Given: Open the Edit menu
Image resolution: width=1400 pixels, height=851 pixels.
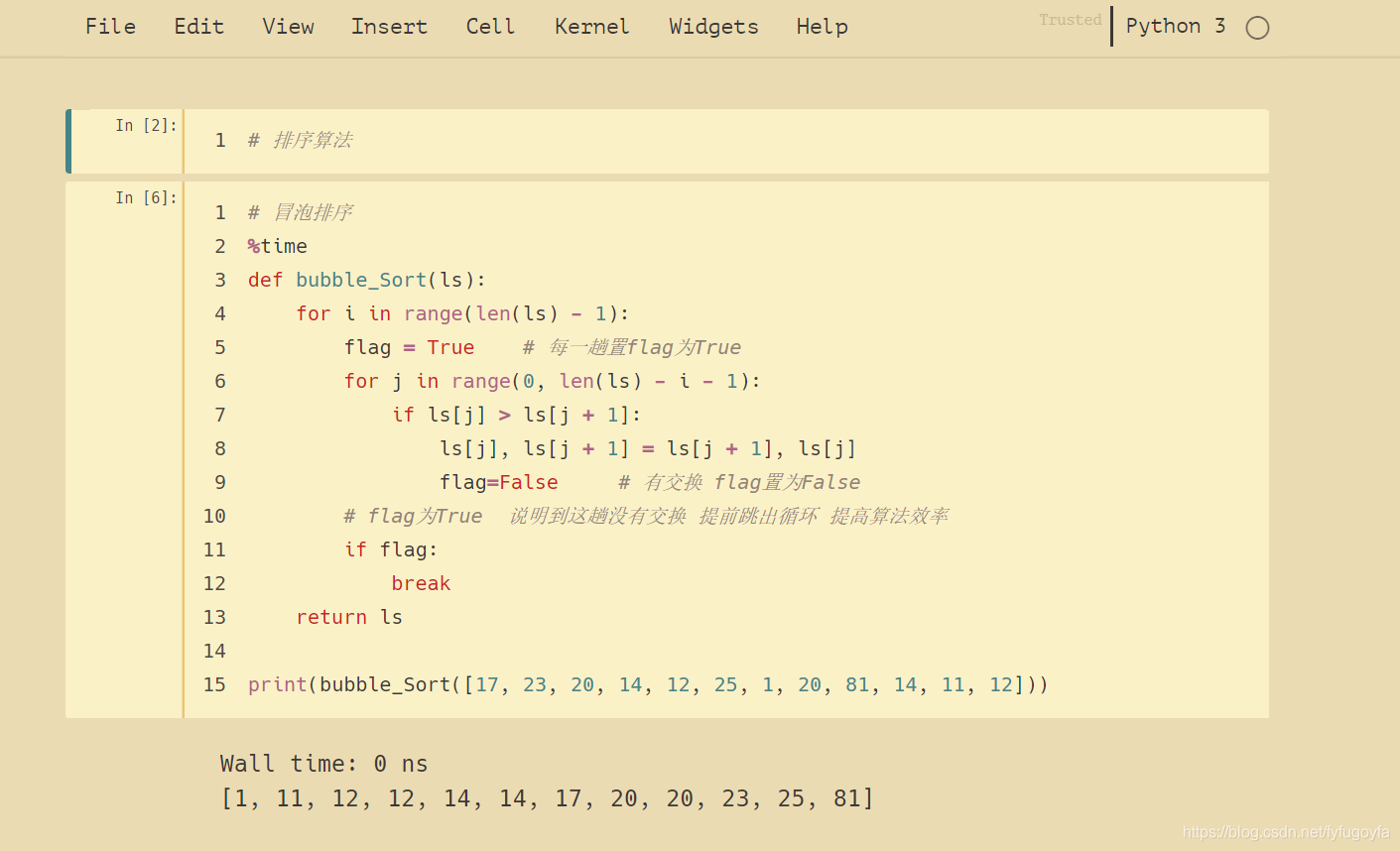Looking at the screenshot, I should 198,27.
